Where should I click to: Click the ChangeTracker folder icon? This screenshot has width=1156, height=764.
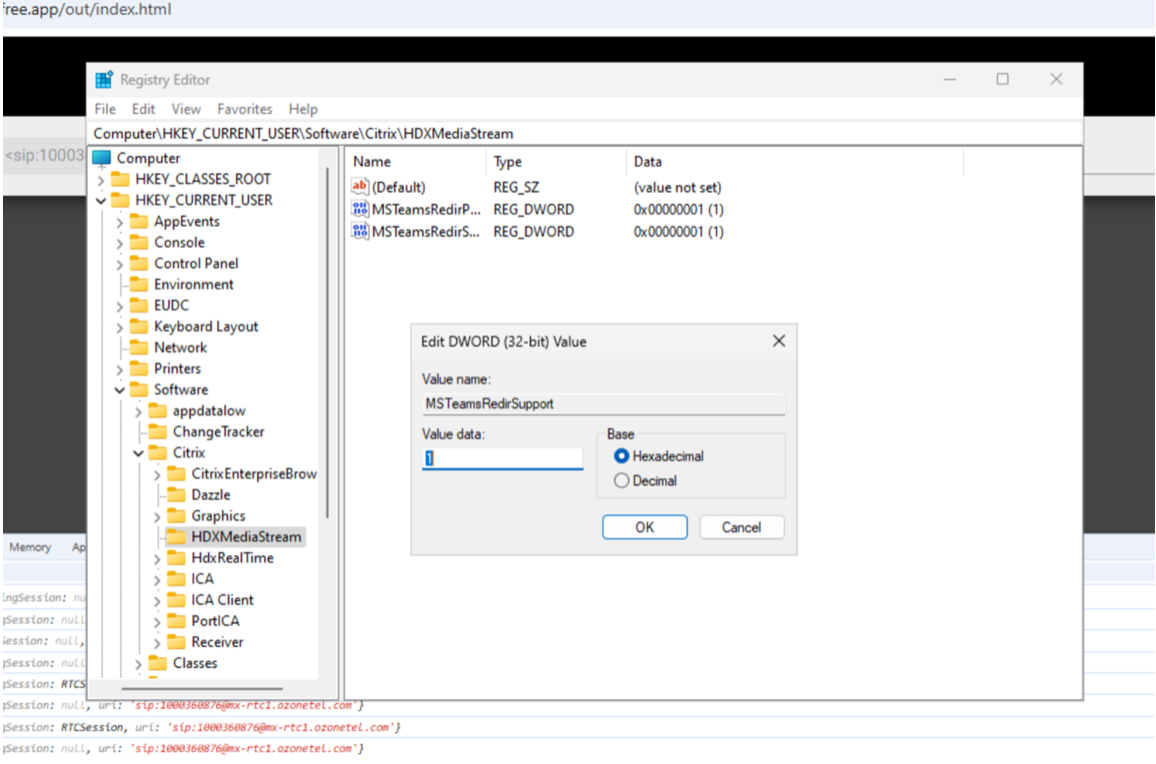(x=158, y=431)
